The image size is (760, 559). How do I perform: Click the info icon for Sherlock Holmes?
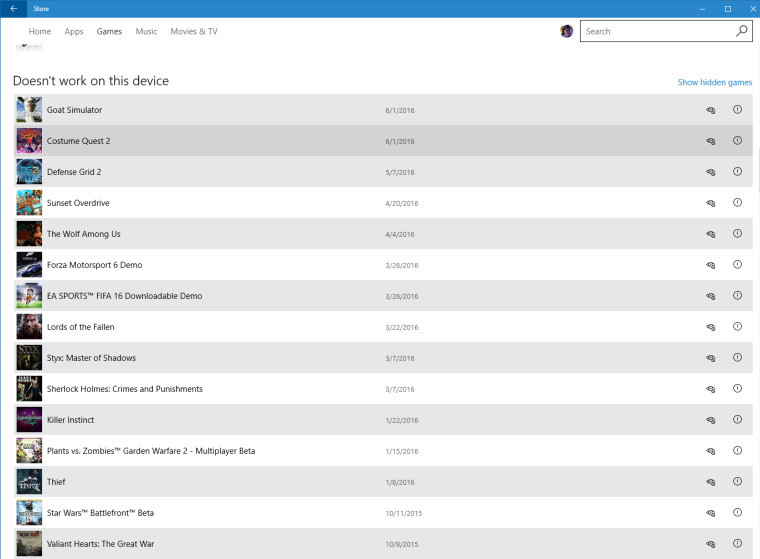click(737, 389)
